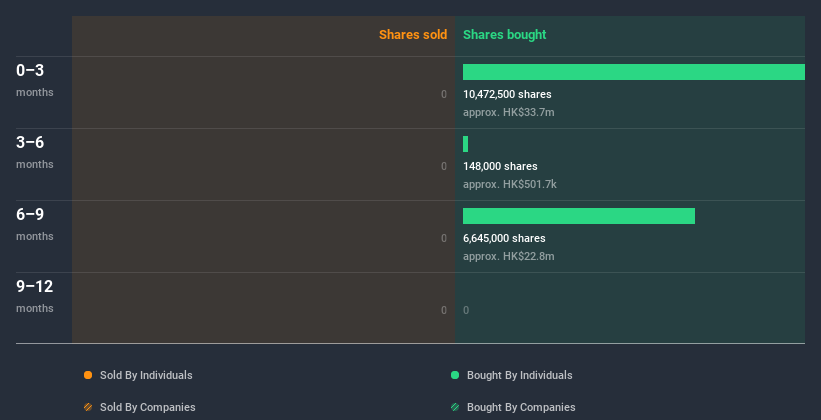Click the 6–9 months green bought bar
This screenshot has height=420, width=821.
point(579,216)
